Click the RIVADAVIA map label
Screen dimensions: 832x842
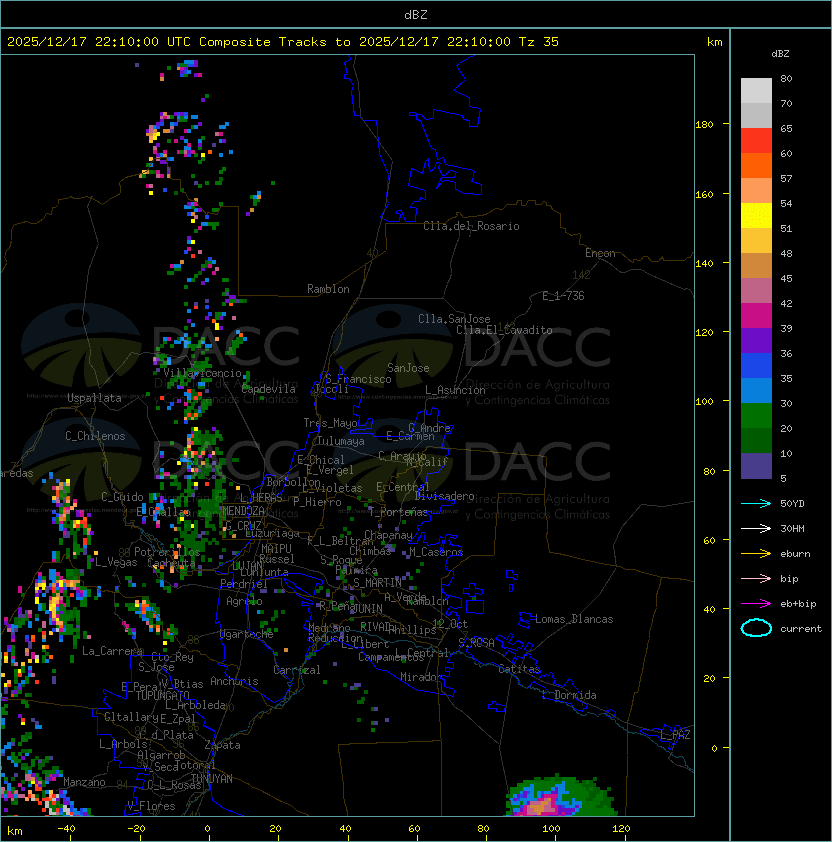point(377,627)
